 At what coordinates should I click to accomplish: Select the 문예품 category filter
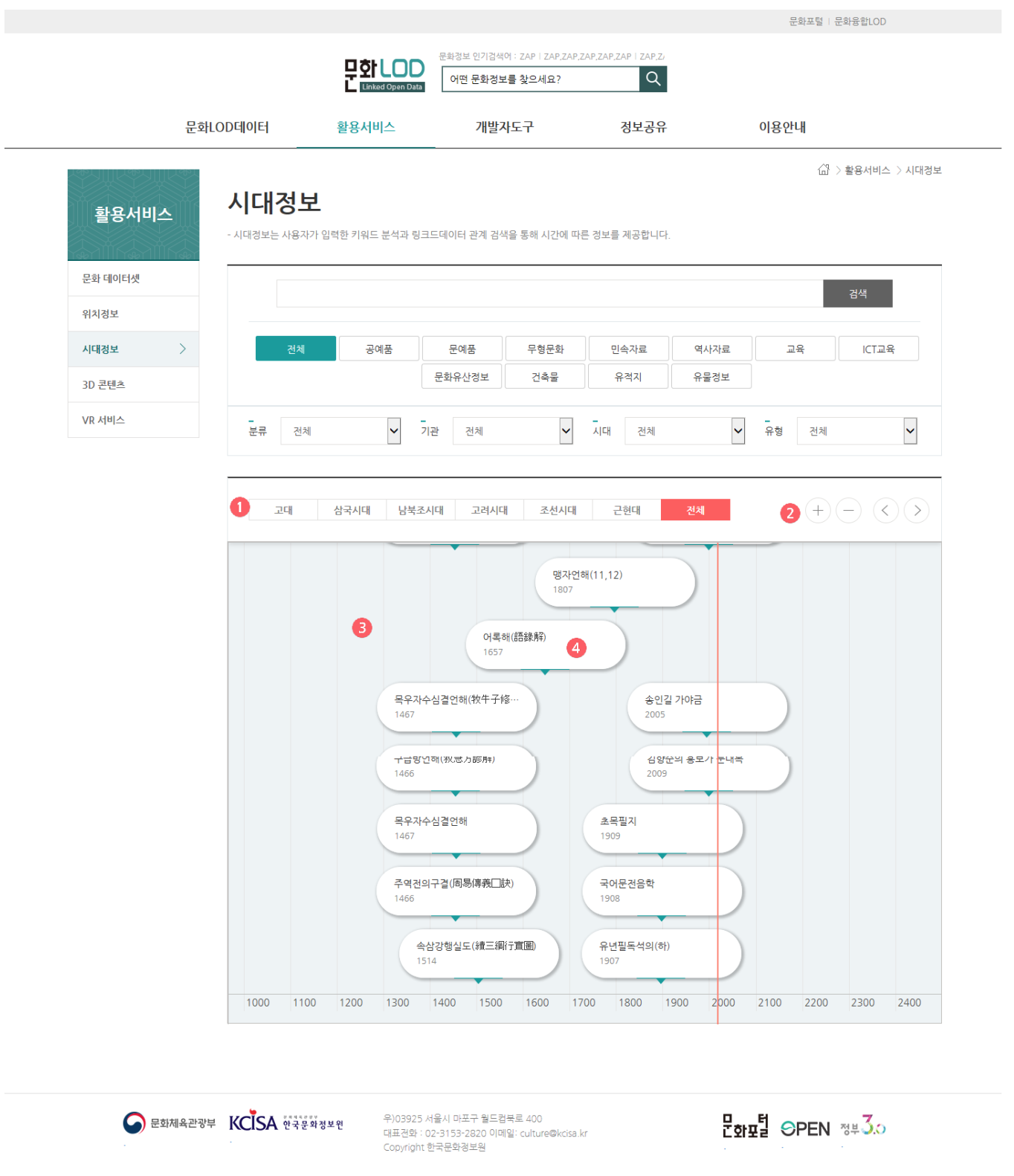[x=462, y=349]
